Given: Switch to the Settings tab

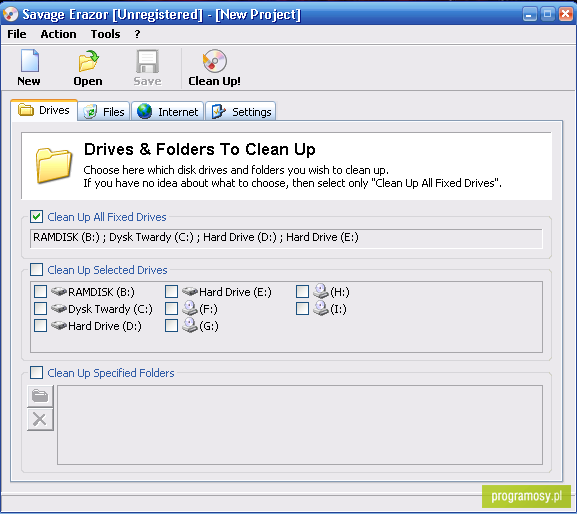Looking at the screenshot, I should tap(241, 111).
